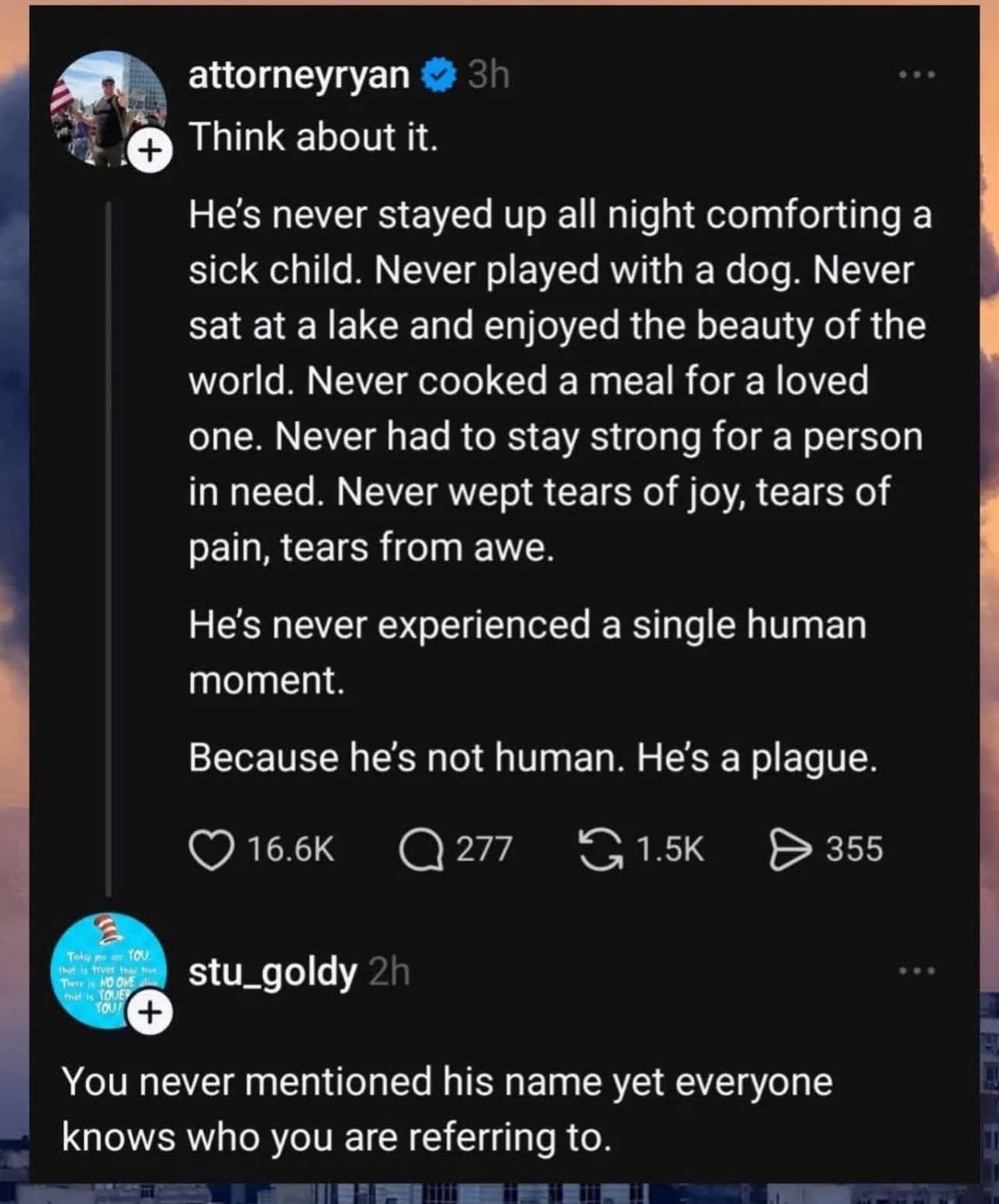
Task: Click the blue verified badge next to attorneyryan
Action: [x=438, y=75]
